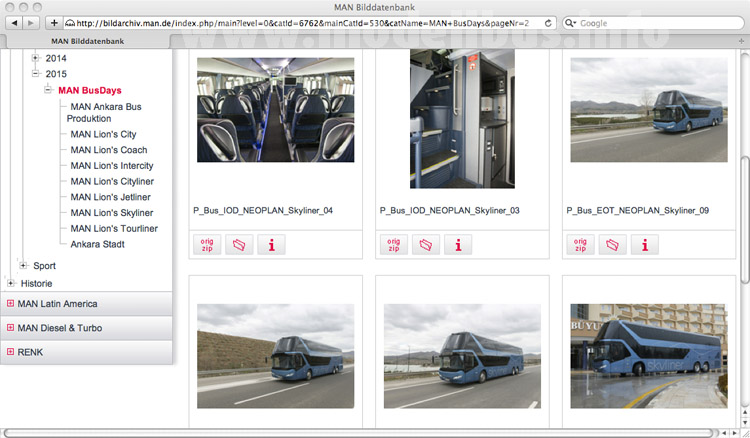The width and height of the screenshot is (750, 438).
Task: Expand the MAN Latin America section
Action: (11, 303)
